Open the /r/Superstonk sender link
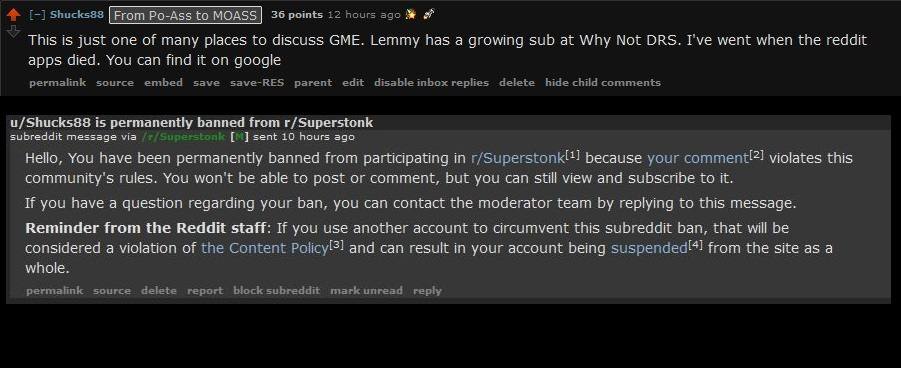The image size is (901, 368). pos(183,137)
